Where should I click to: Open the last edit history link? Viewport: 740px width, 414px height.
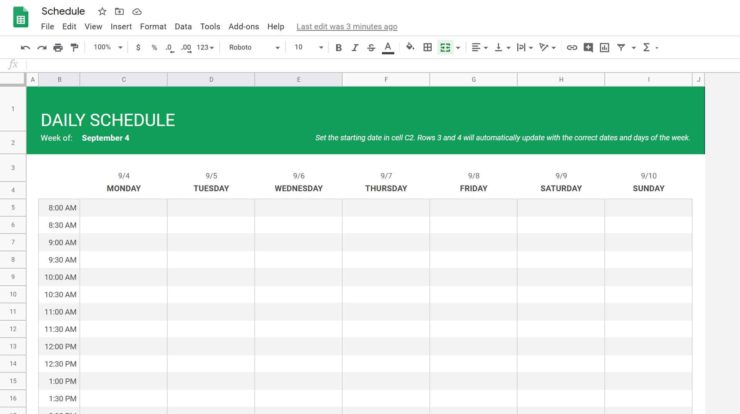347,27
